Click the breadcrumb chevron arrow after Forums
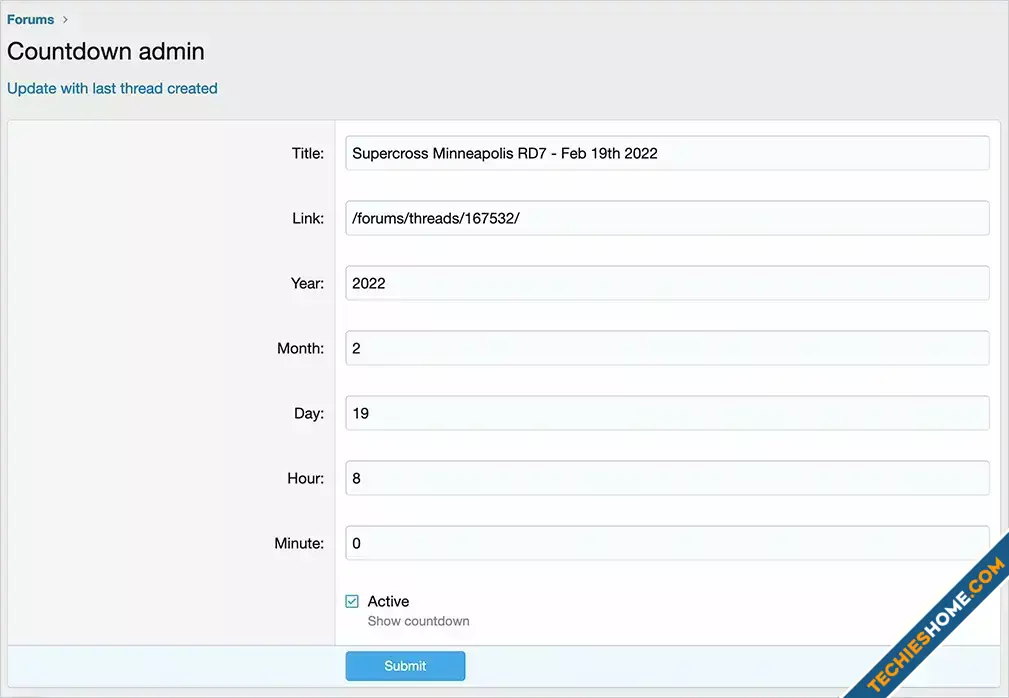This screenshot has width=1009, height=698. coord(66,19)
